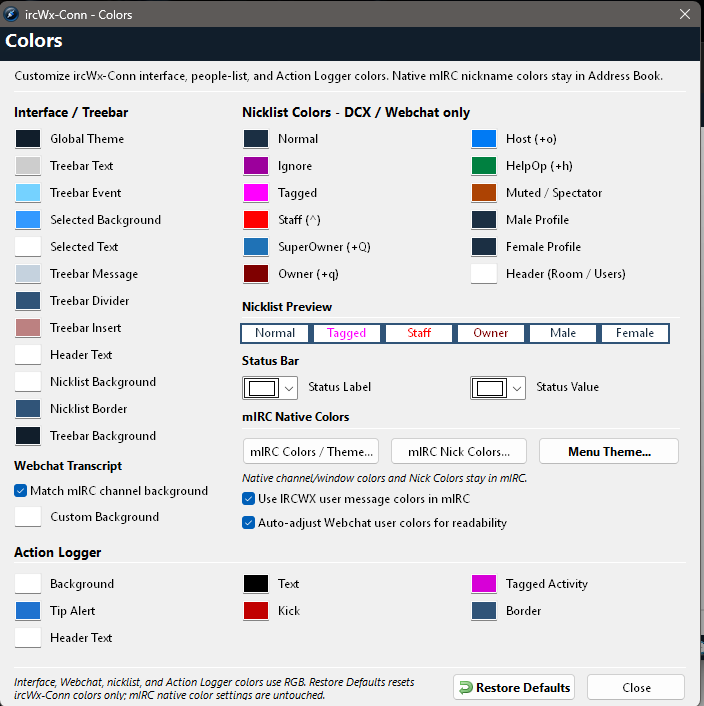Change the Action Logger Border swatch
Viewport: 704px width, 706px height.
click(x=484, y=611)
